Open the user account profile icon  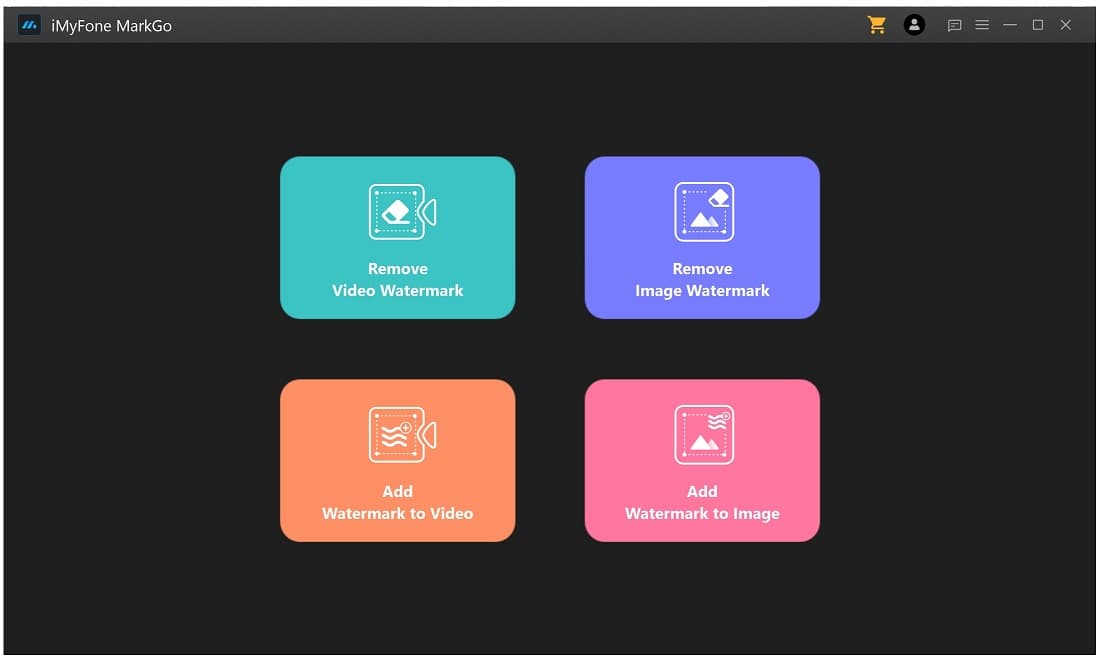pyautogui.click(x=914, y=25)
